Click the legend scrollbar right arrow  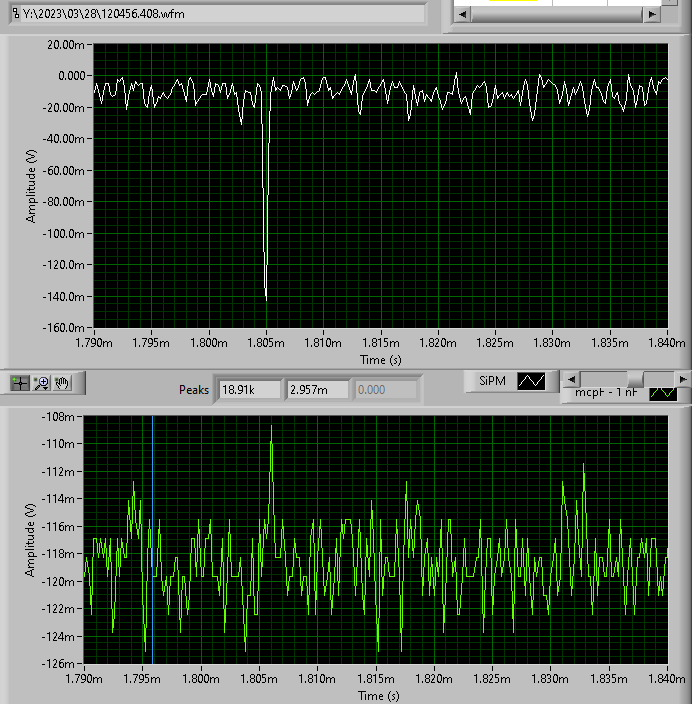(682, 379)
